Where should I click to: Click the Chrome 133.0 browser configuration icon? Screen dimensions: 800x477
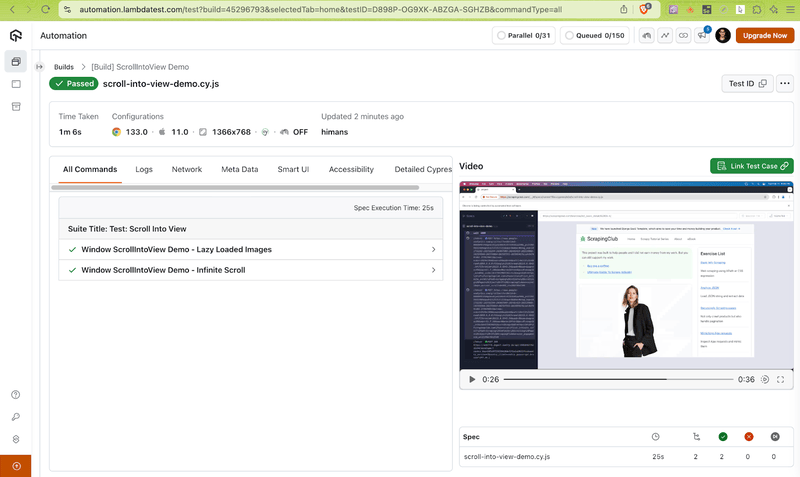tap(116, 132)
